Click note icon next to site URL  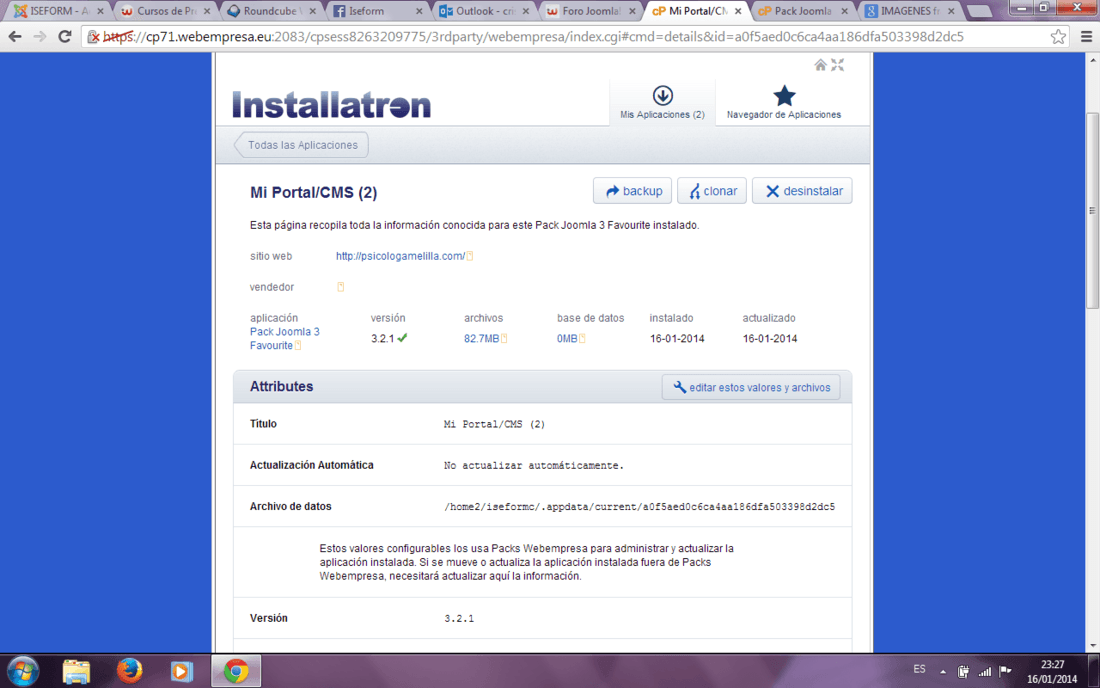click(470, 256)
